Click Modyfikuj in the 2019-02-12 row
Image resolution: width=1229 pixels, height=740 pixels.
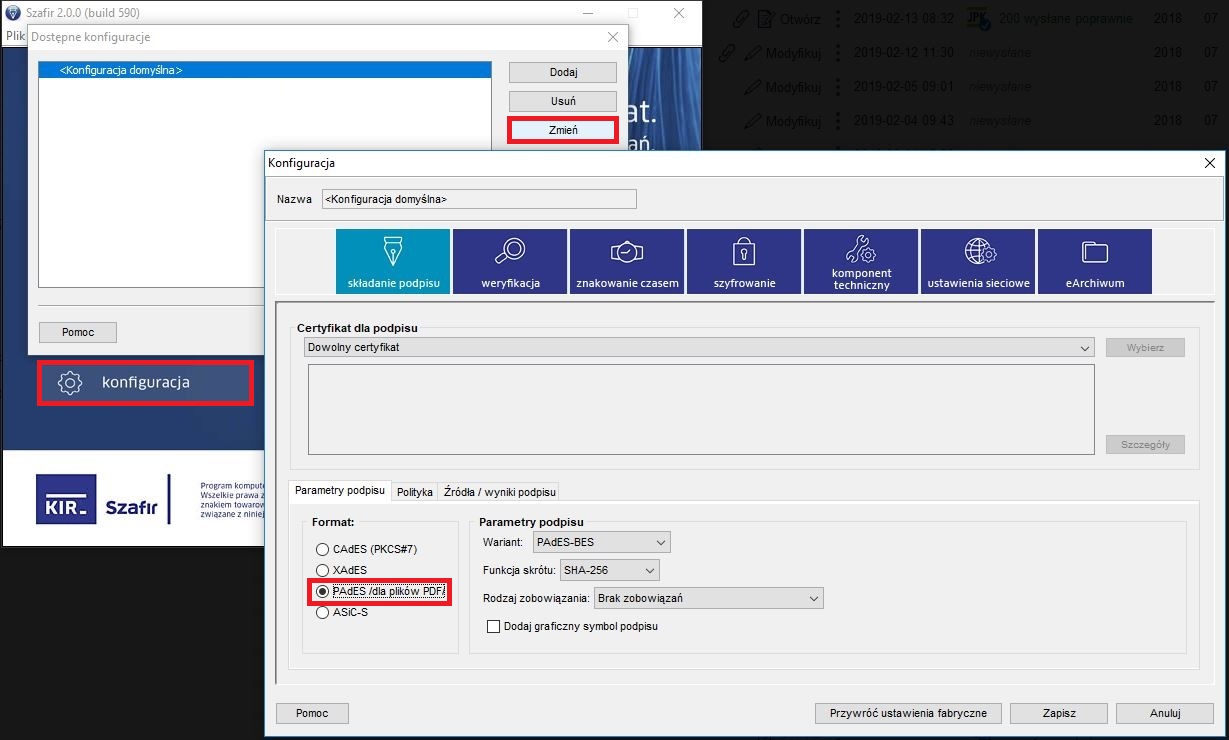(793, 53)
